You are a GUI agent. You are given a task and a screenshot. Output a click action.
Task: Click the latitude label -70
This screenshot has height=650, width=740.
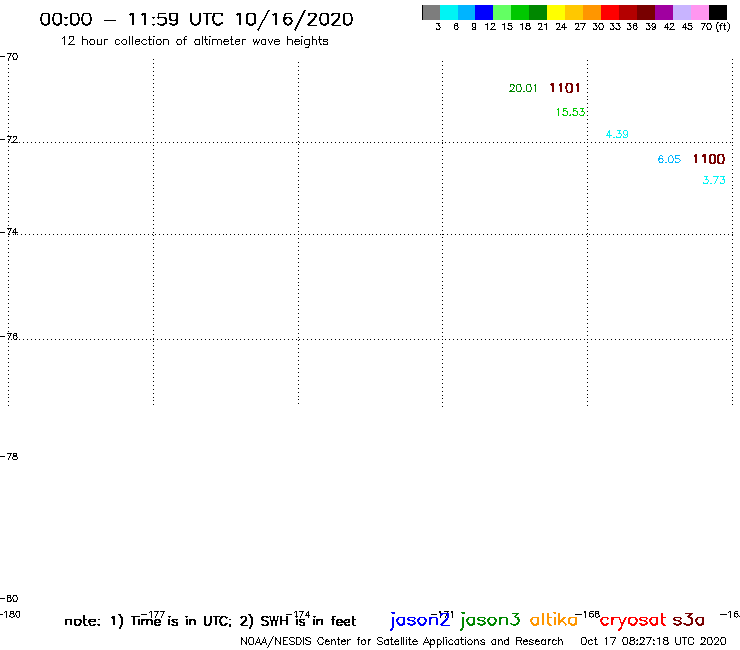click(9, 57)
